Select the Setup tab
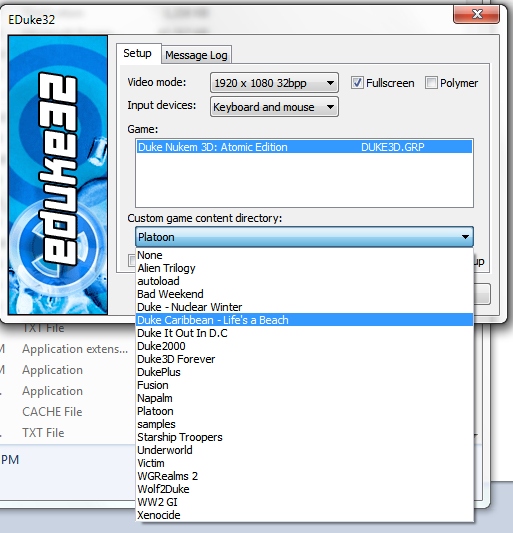Screen dimensions: 513x533 (138, 53)
